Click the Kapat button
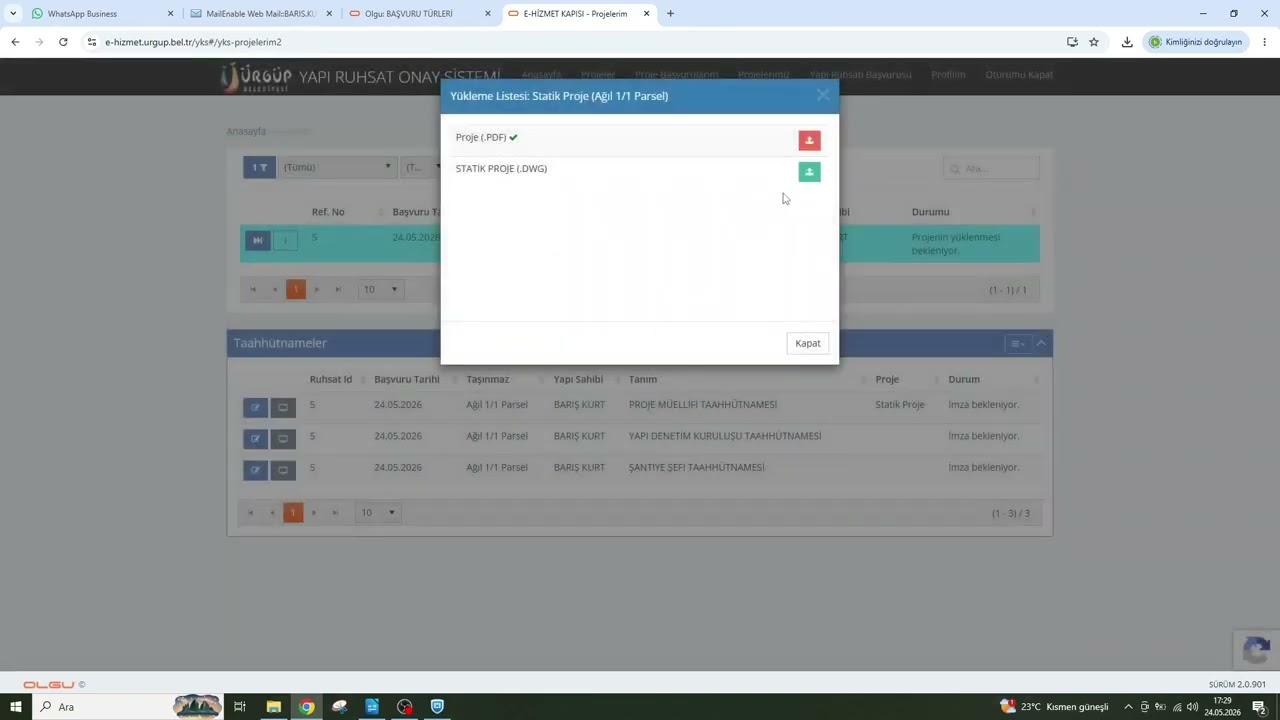The image size is (1280, 720). (x=807, y=343)
